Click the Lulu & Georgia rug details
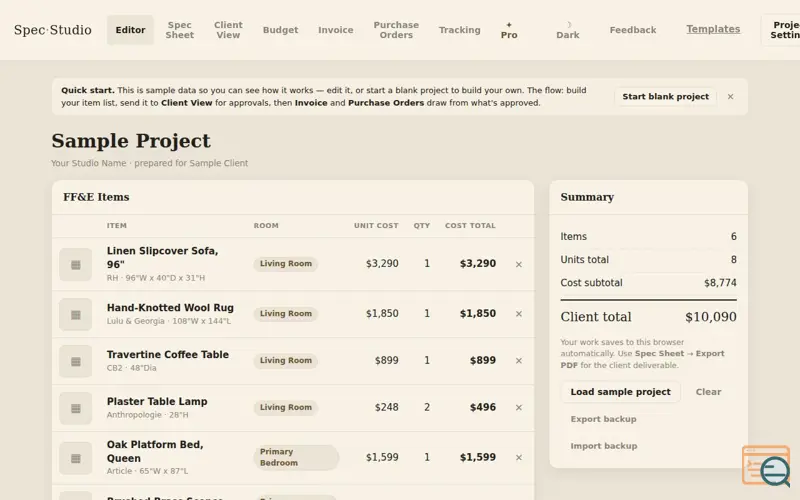Screen dimensions: 800x500 [169, 321]
